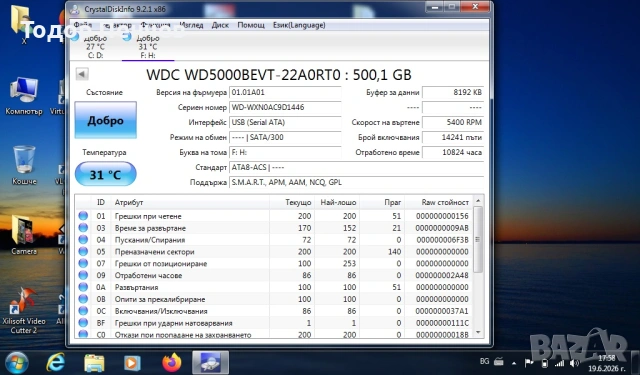Screen dimensions: 640x375
Task: Click the firmware version field 01.01A01
Action: point(285,92)
